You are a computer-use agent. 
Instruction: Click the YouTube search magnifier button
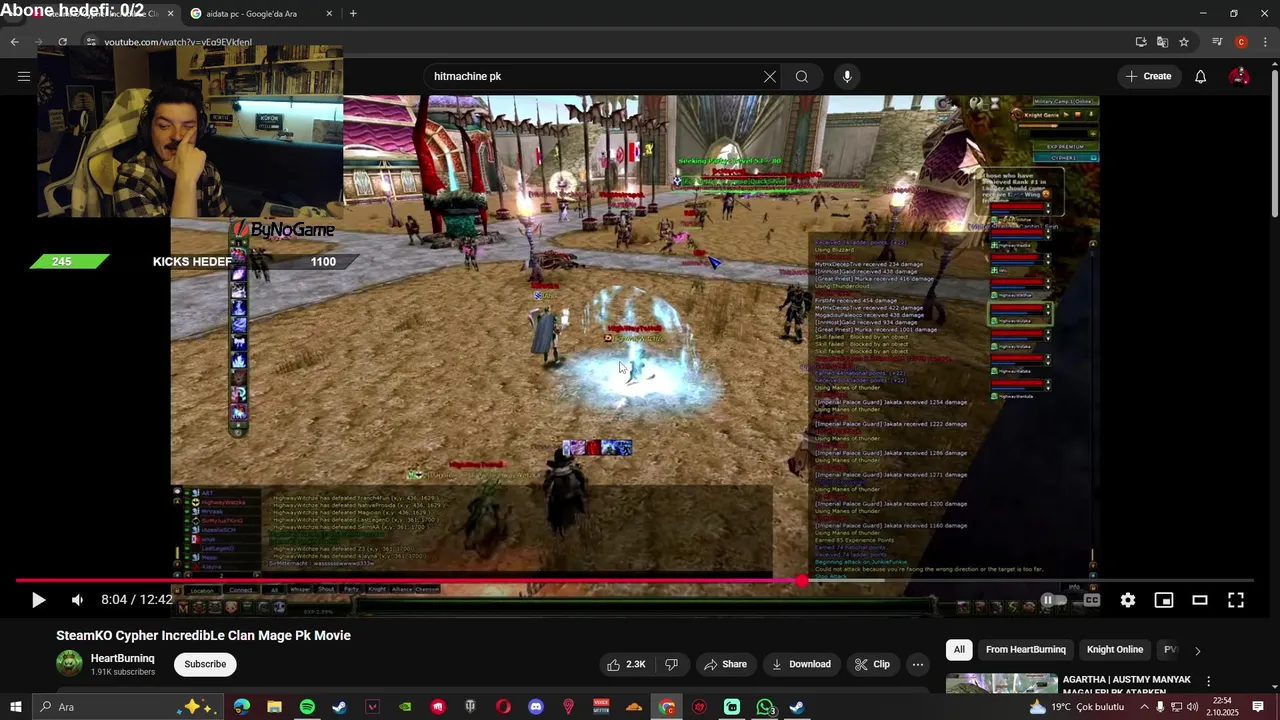(802, 76)
